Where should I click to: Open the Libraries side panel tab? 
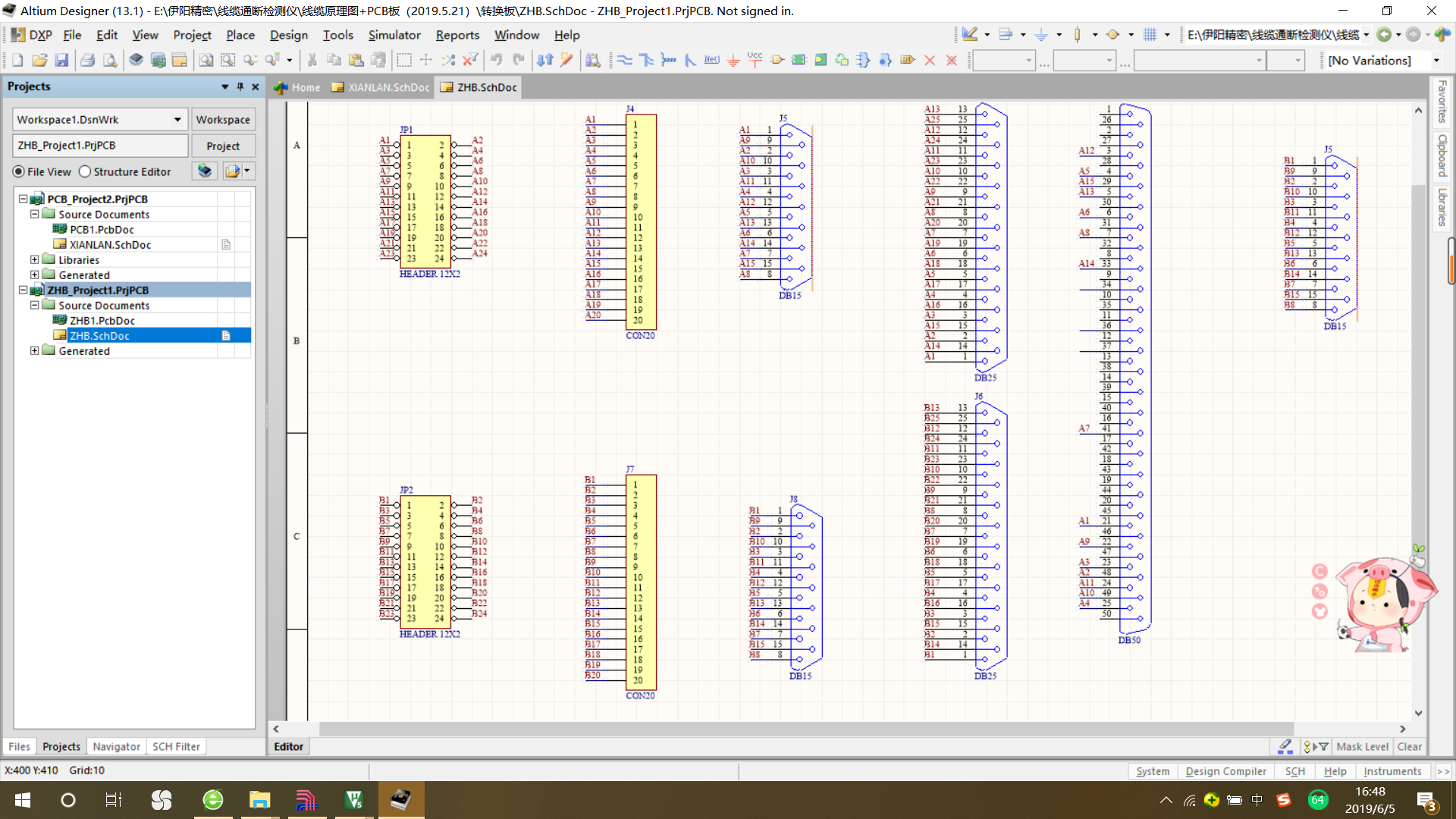[1442, 206]
